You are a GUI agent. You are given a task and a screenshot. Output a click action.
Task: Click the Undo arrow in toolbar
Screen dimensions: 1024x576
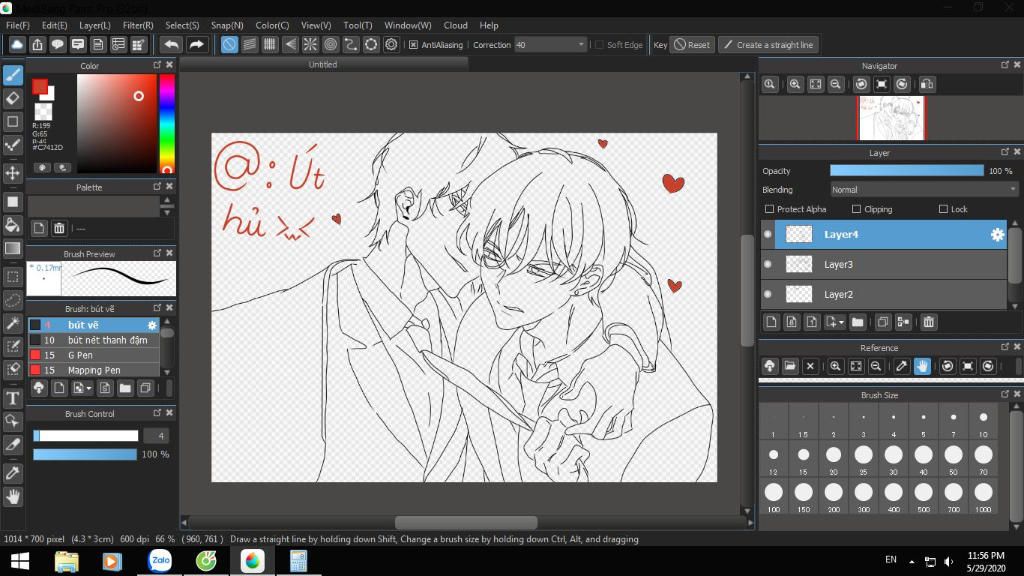click(x=171, y=44)
